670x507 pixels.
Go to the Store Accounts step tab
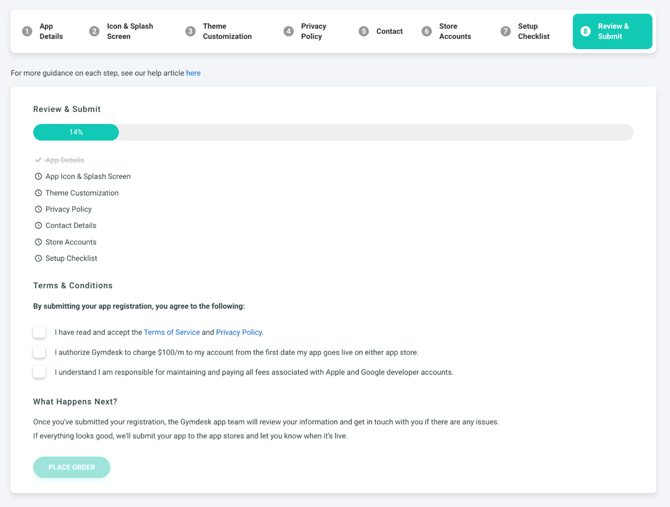(454, 32)
